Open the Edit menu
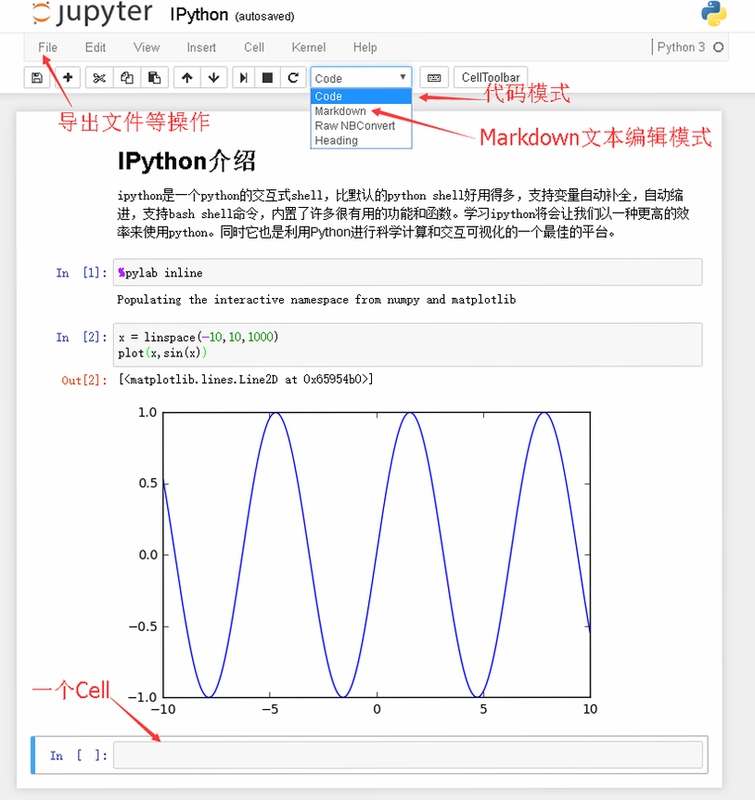Screen dimensions: 755x800 [95, 47]
